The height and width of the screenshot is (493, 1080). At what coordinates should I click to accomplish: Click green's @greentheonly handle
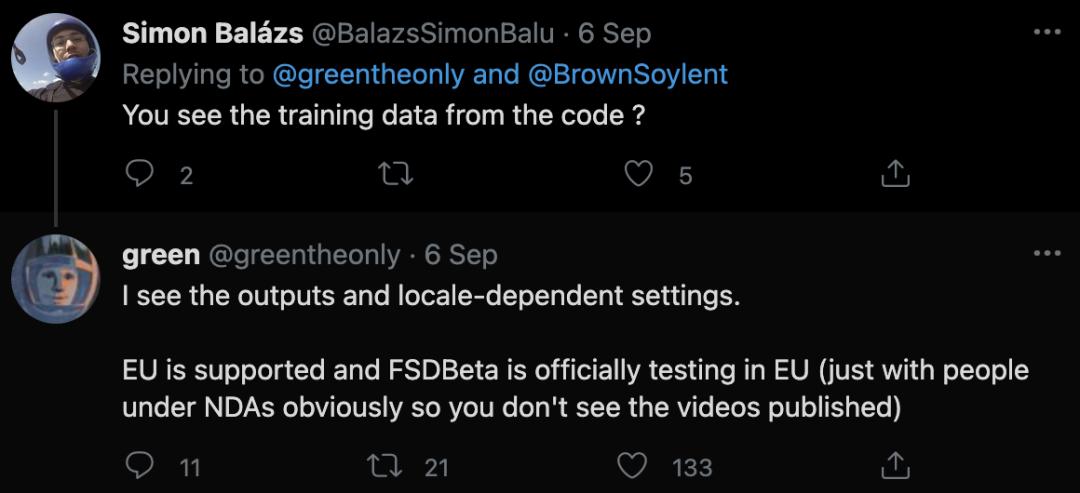[303, 255]
